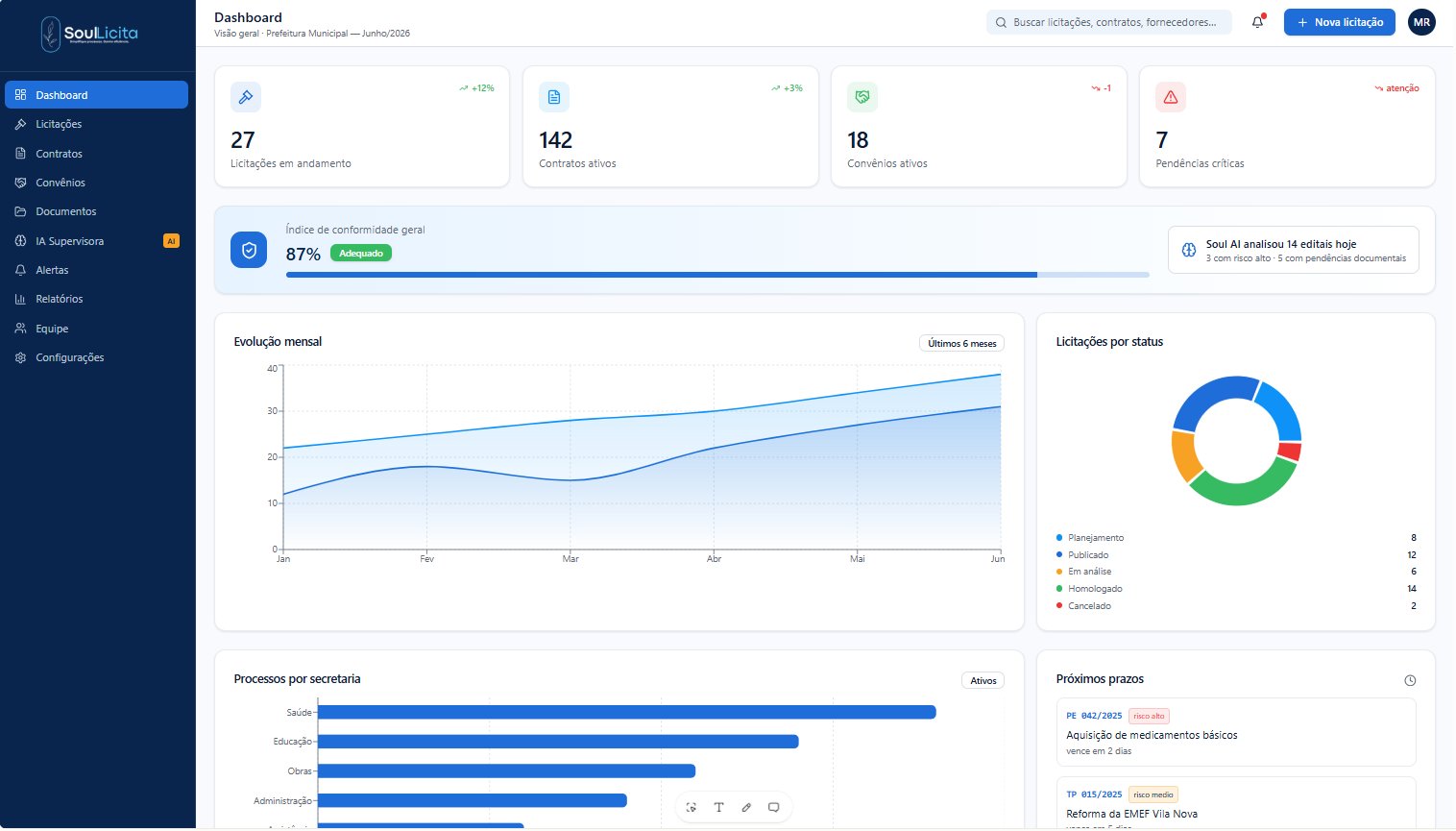Click the risco alto tag
This screenshot has width=1456, height=831.
[1149, 716]
